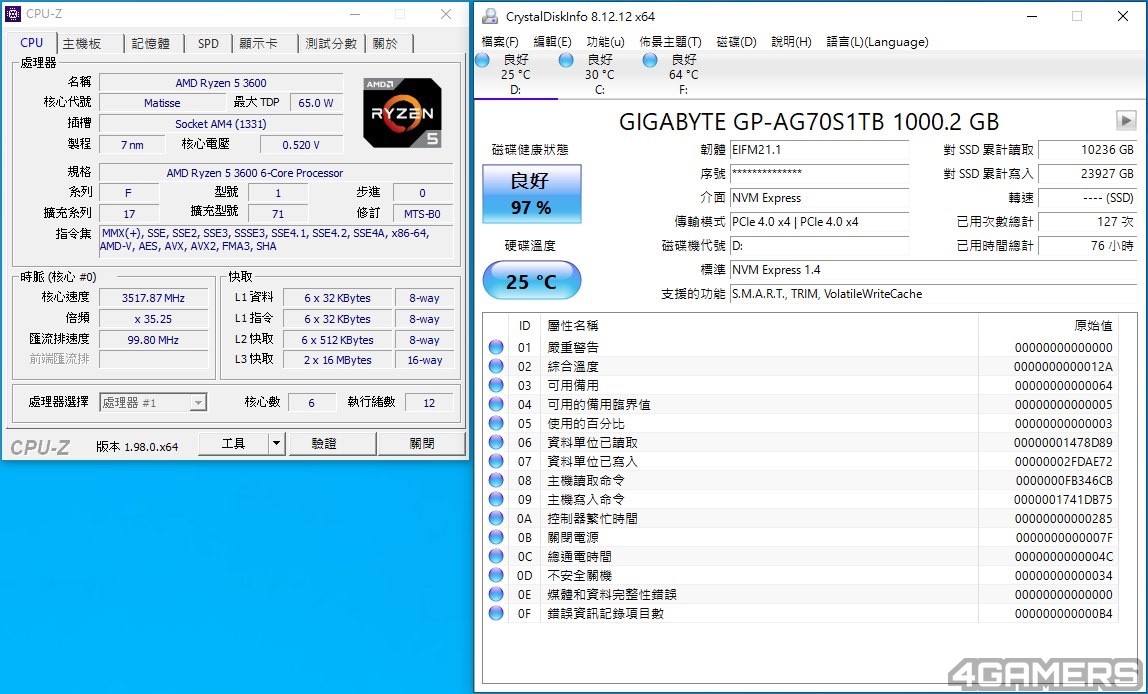Open the 測試分數 tab

pyautogui.click(x=331, y=44)
